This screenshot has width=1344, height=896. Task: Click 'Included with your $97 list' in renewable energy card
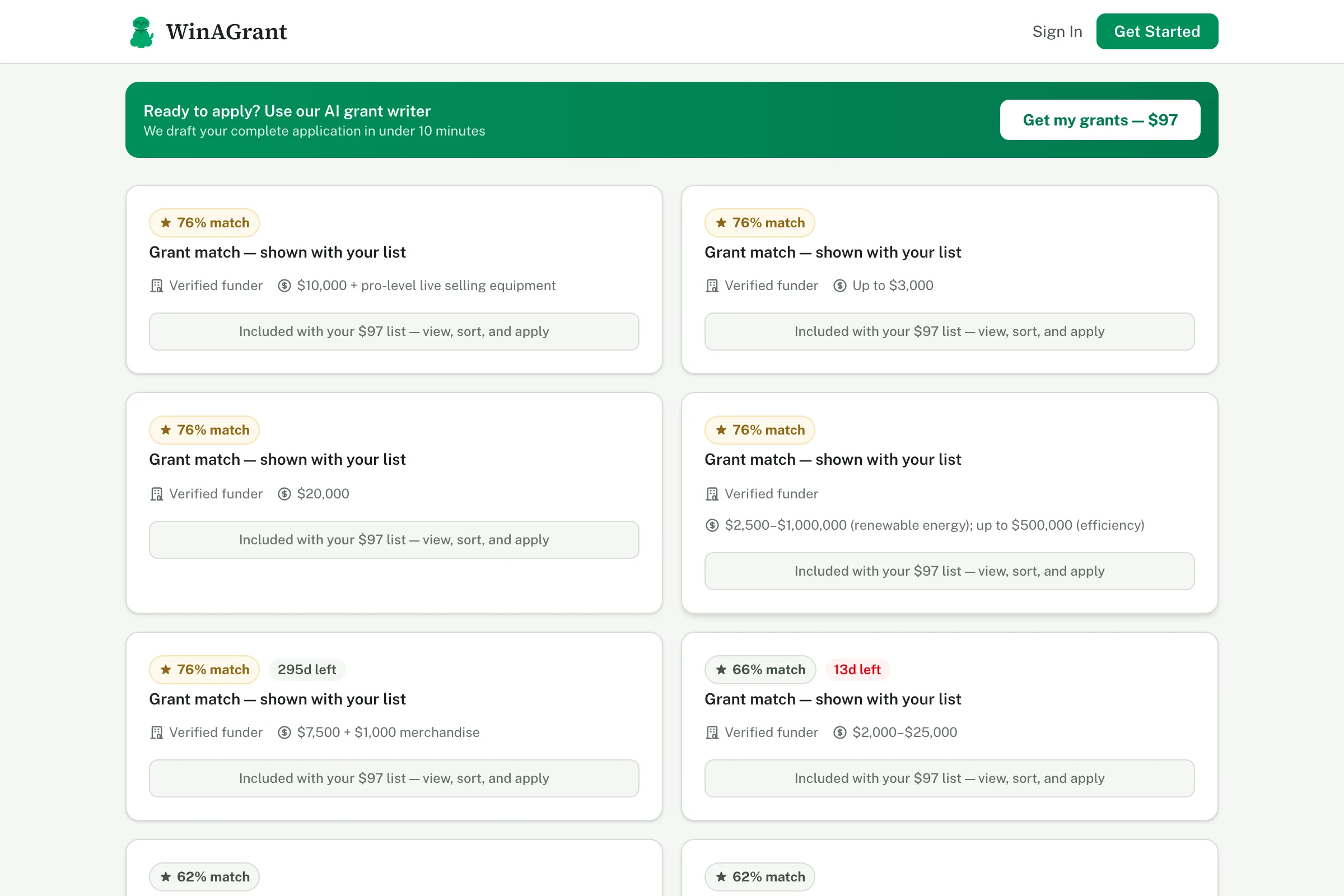950,571
